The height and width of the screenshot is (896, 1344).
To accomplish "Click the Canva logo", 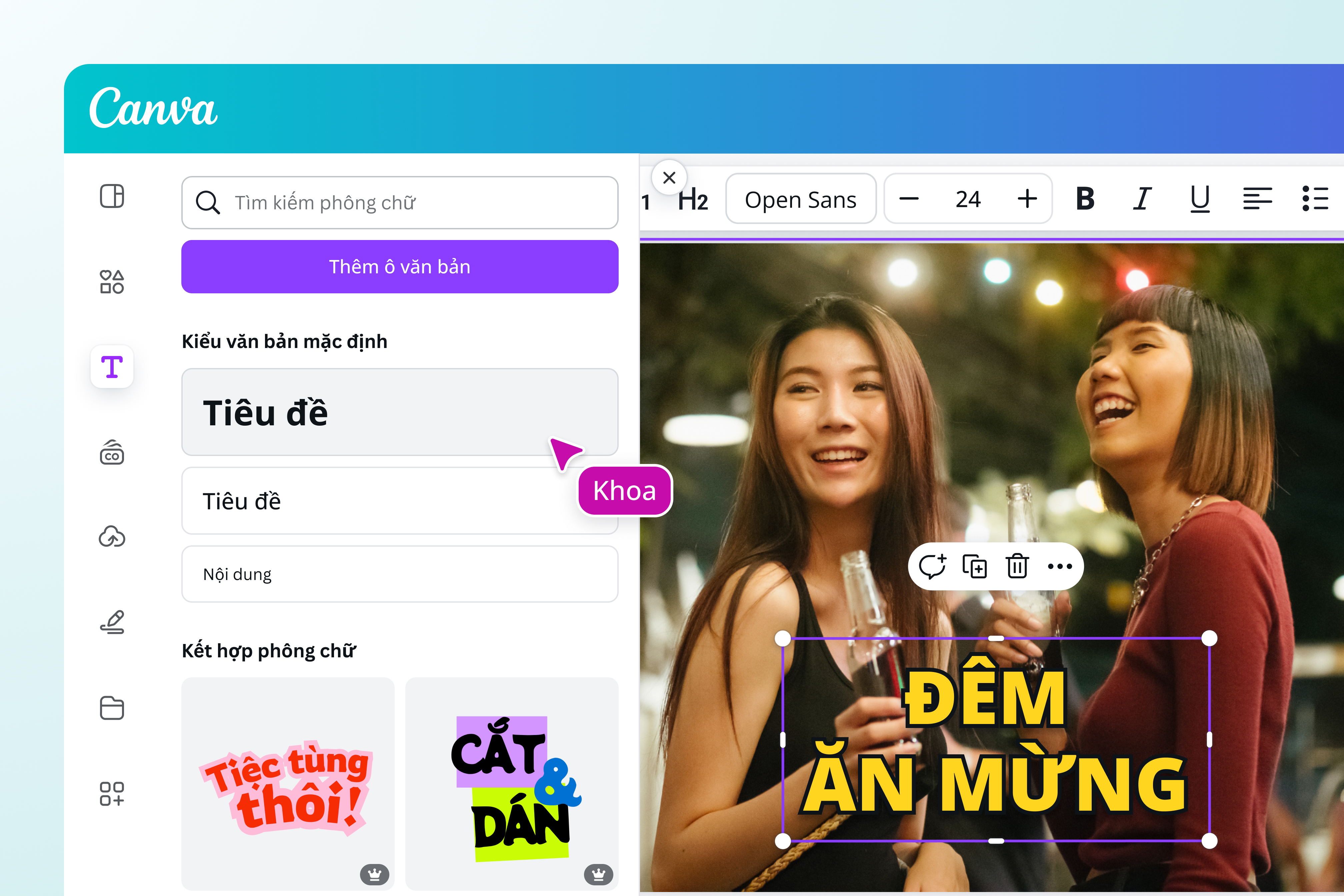I will click(153, 107).
